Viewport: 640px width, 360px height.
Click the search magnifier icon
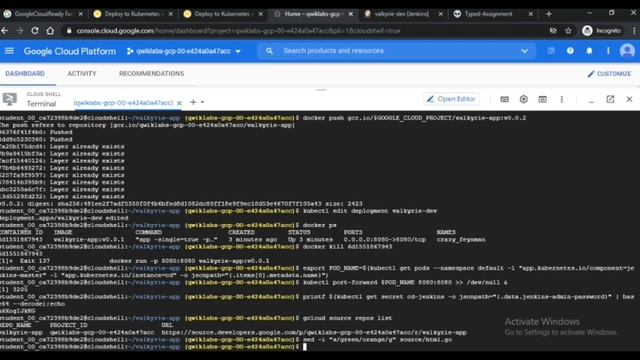pyautogui.click(x=269, y=51)
